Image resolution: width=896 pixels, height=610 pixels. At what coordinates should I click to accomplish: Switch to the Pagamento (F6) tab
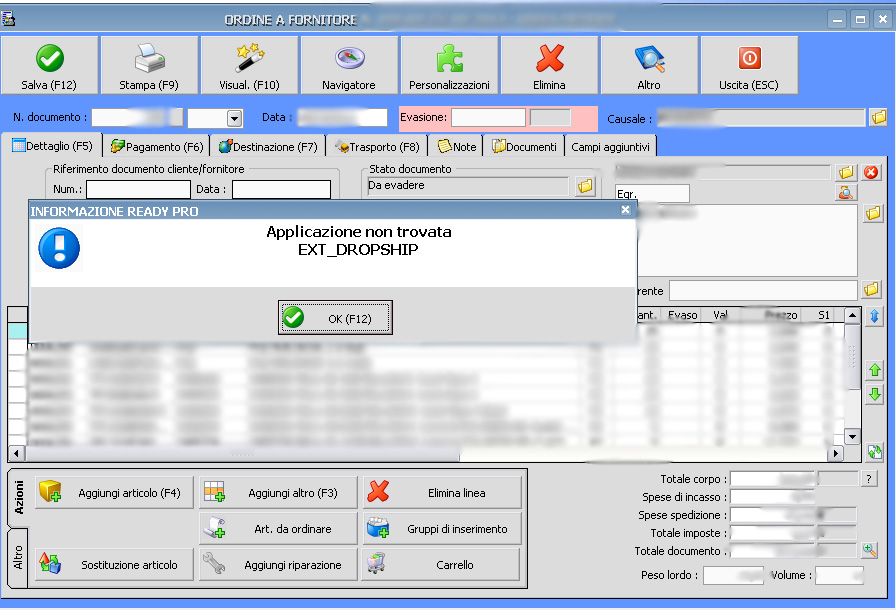157,147
